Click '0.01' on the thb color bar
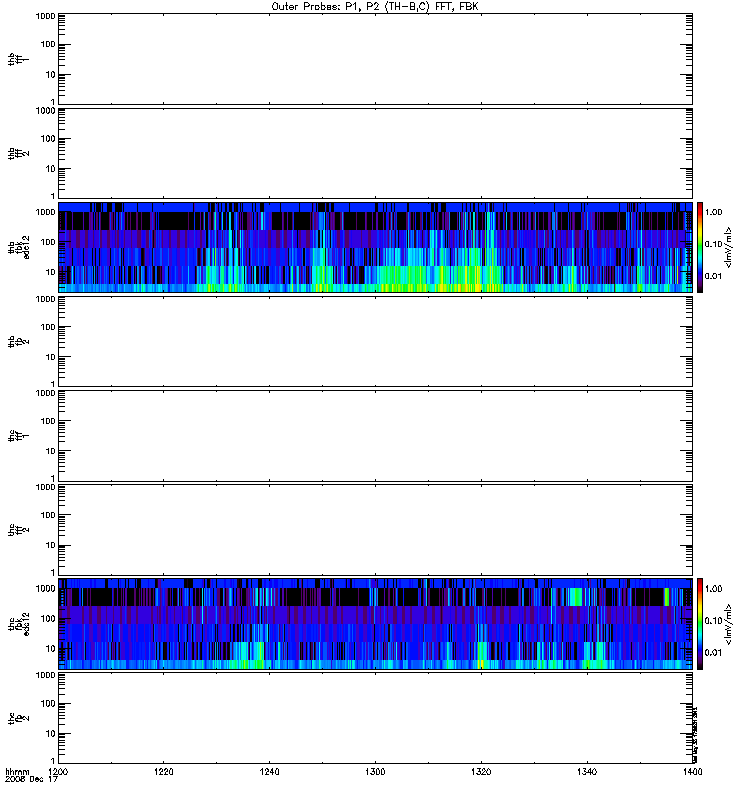The image size is (750, 800). click(x=713, y=276)
